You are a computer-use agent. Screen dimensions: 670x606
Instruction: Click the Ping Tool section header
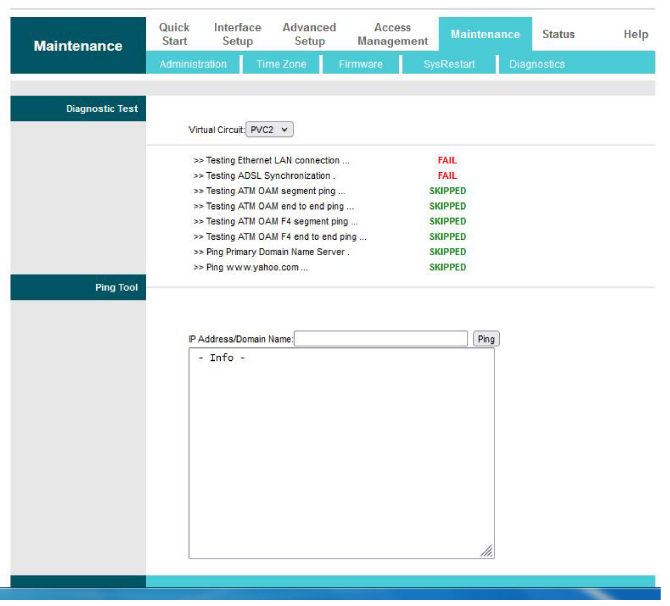tap(116, 288)
